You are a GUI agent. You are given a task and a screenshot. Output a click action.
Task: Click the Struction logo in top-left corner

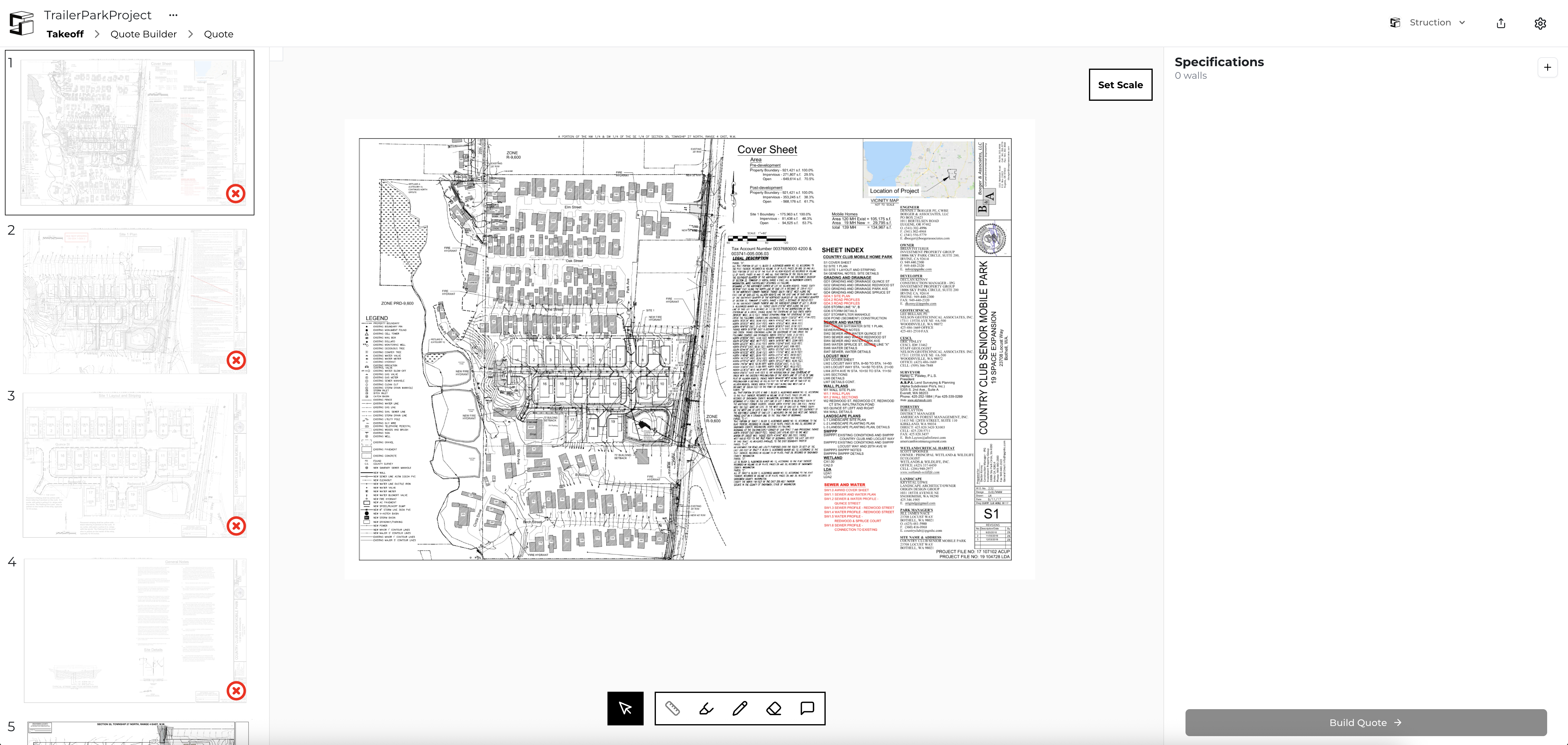[21, 22]
